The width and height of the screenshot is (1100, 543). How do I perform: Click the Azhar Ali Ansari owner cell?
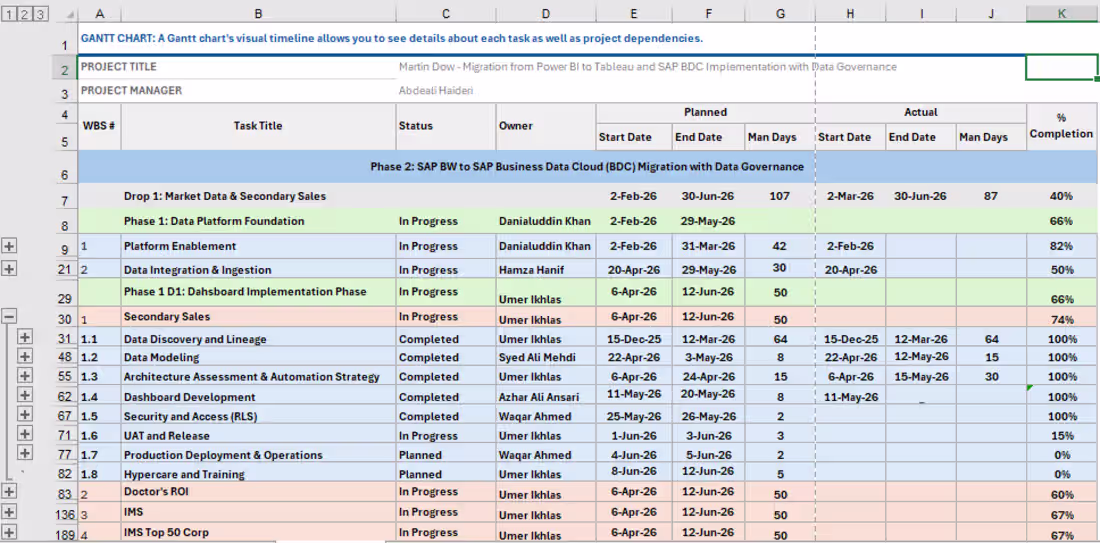(x=546, y=397)
